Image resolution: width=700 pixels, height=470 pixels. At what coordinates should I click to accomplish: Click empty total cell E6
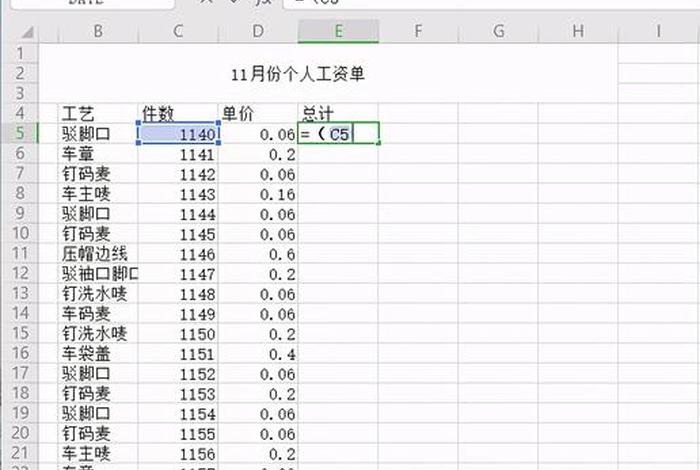(338, 154)
